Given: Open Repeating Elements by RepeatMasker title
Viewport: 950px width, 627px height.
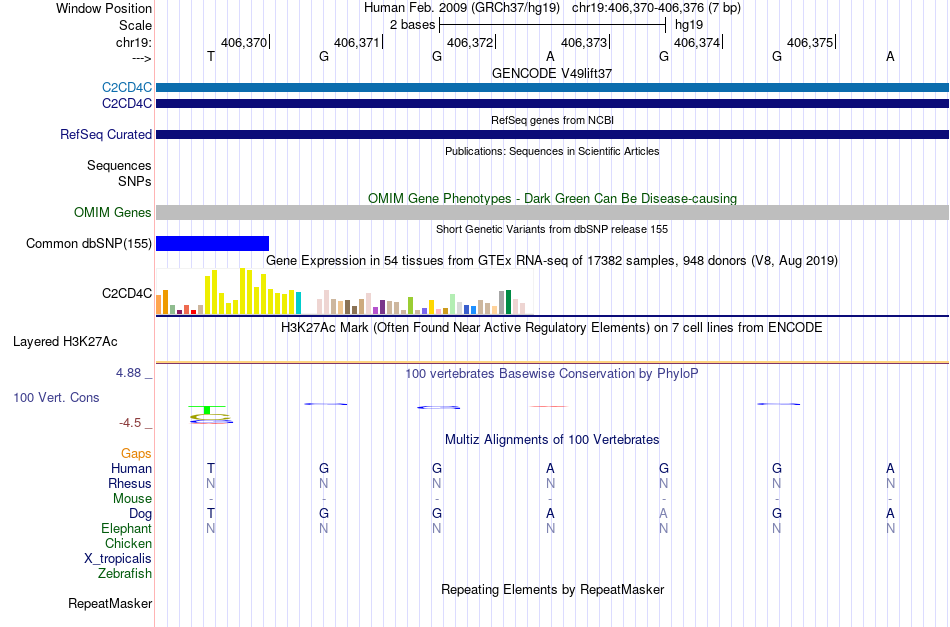Looking at the screenshot, I should (552, 589).
